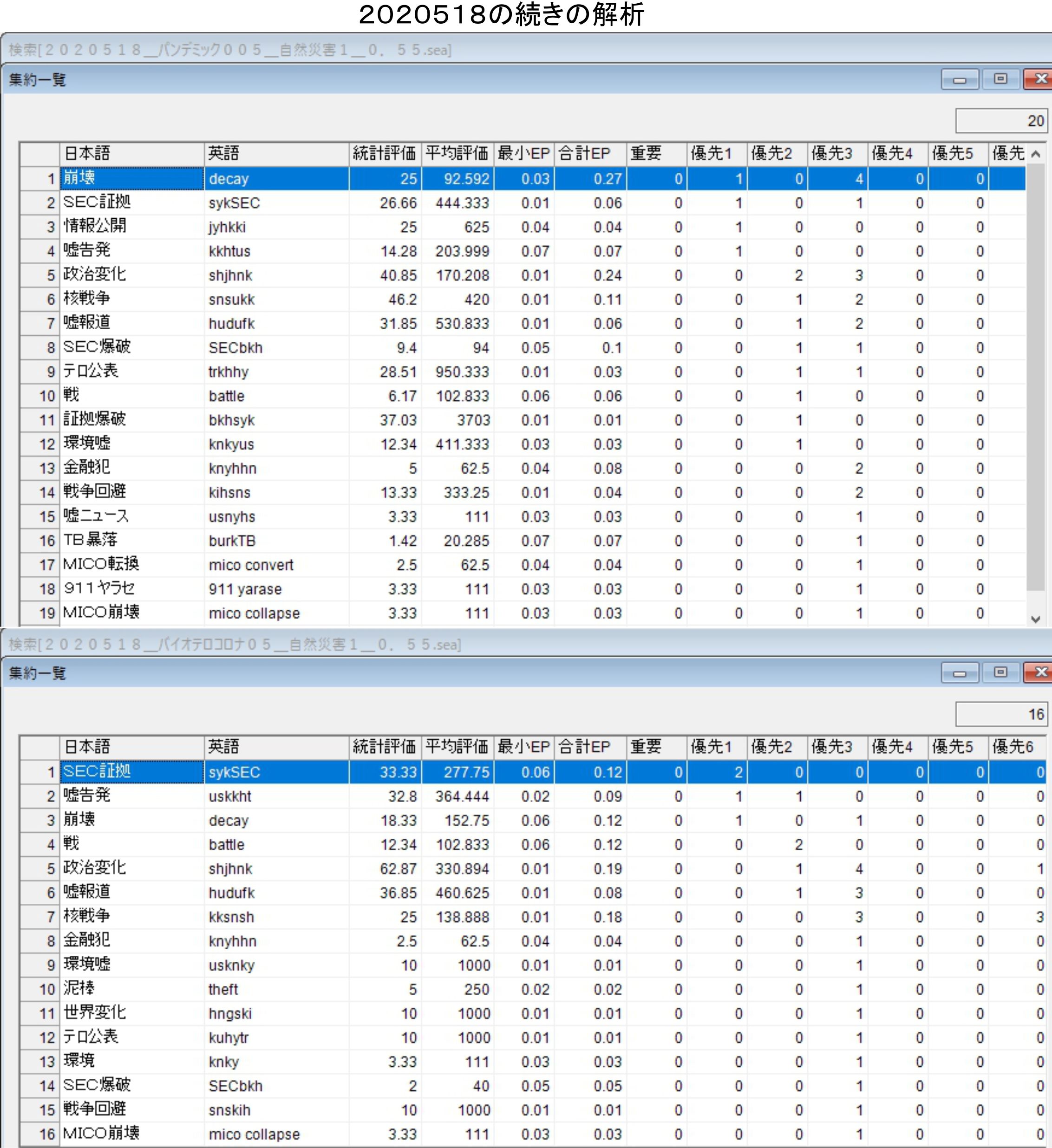
Task: Click the count field showing 20
Action: tap(1001, 121)
